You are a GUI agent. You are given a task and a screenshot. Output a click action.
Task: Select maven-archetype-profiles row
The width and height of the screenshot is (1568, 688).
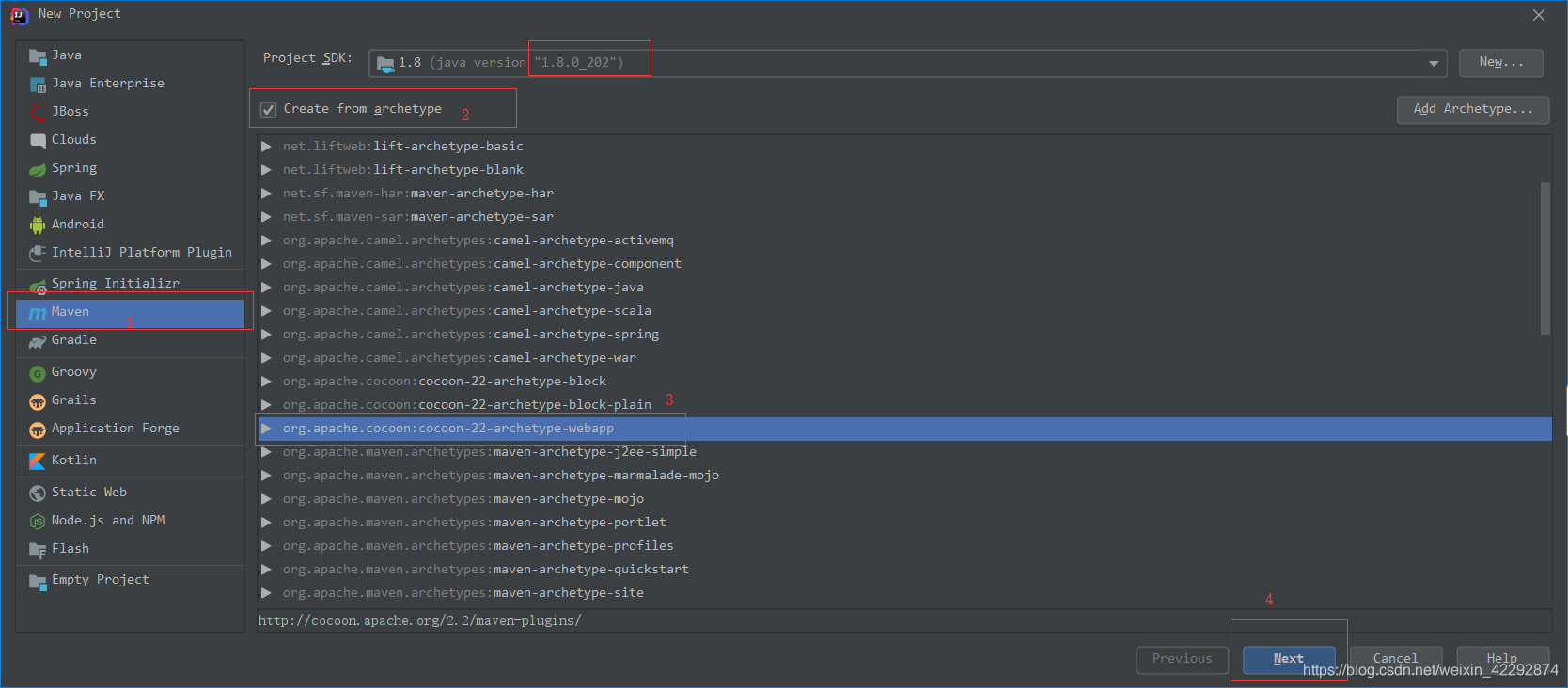pyautogui.click(x=903, y=546)
